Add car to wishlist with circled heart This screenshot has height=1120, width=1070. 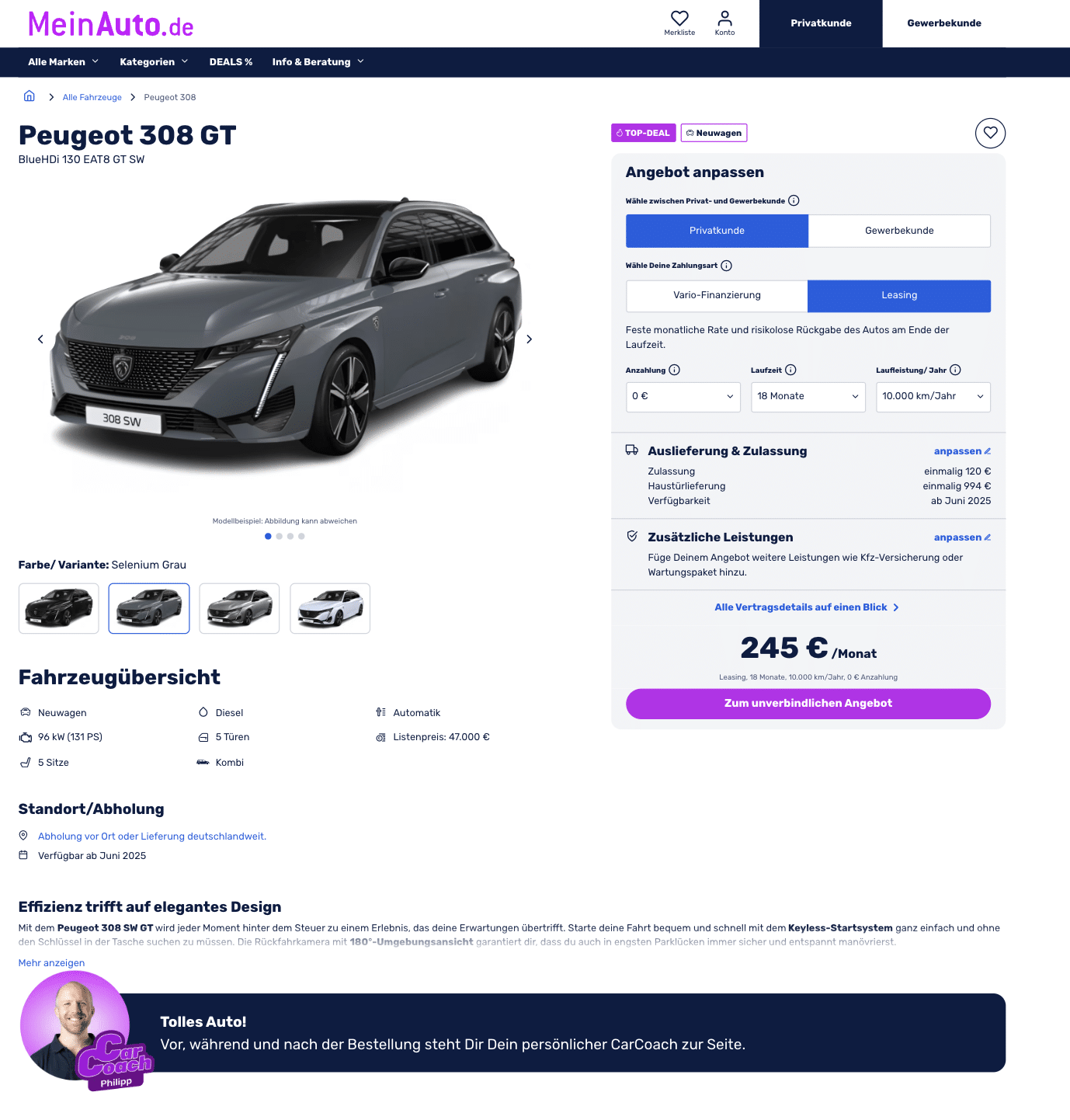coord(990,133)
